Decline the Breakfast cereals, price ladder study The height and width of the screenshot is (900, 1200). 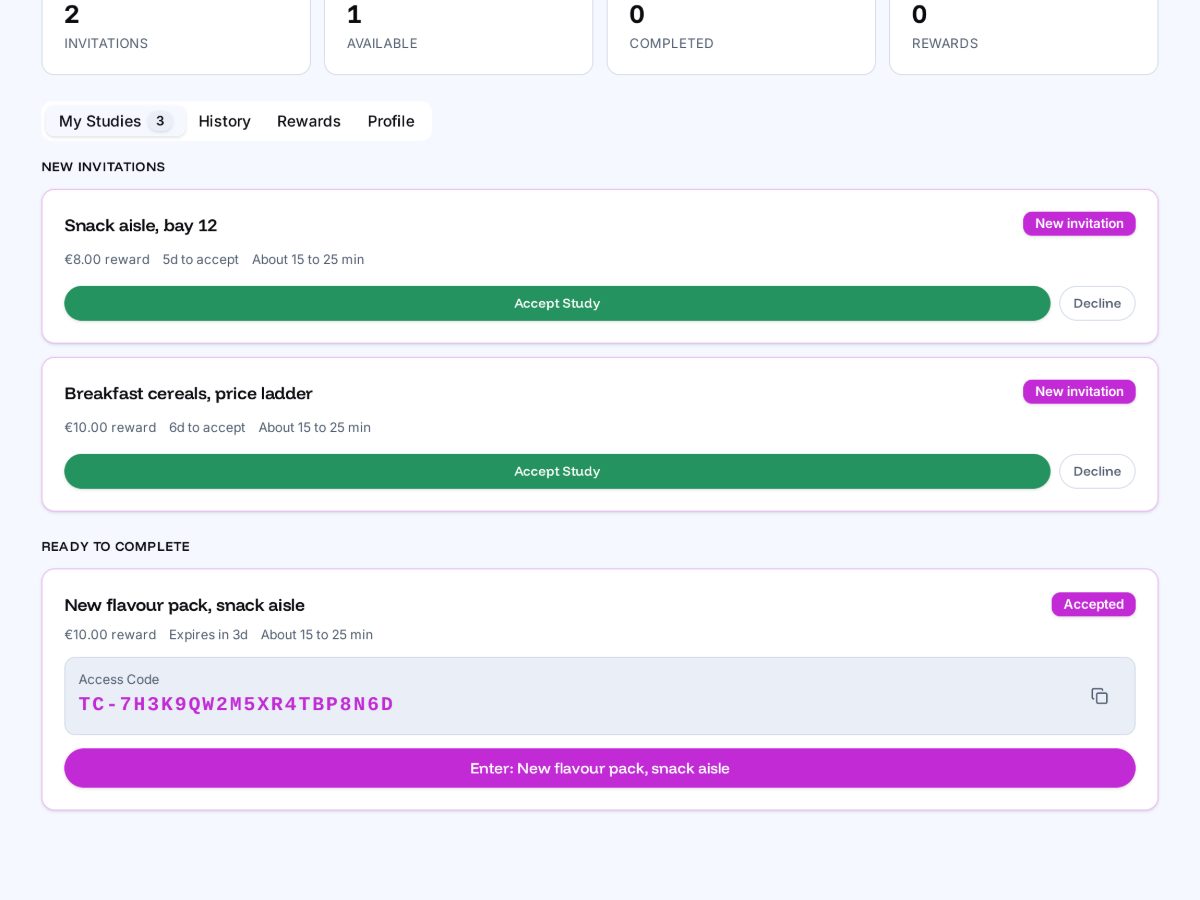tap(1097, 471)
